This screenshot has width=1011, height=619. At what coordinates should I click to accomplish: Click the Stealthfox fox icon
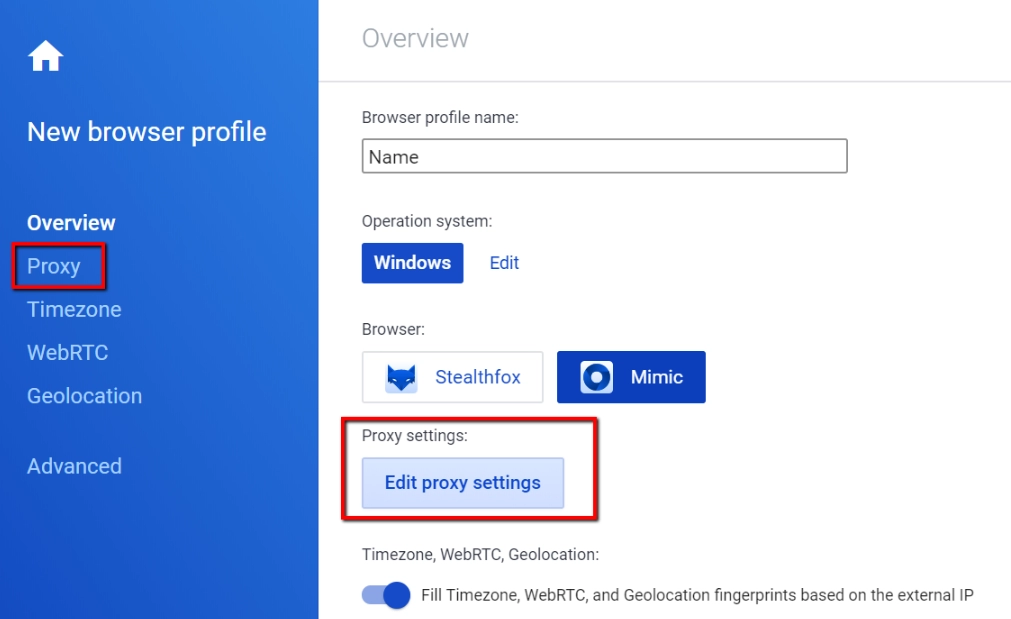tap(401, 377)
